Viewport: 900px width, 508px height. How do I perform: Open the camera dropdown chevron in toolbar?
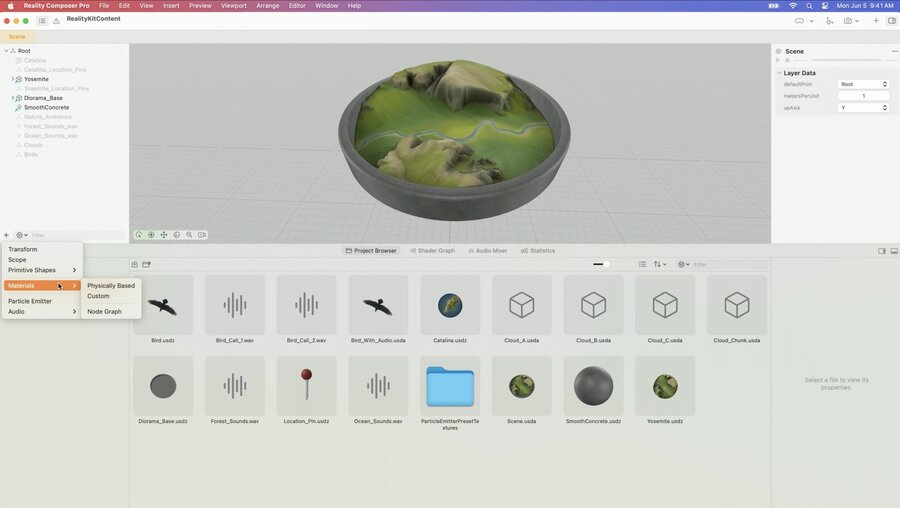(x=857, y=21)
